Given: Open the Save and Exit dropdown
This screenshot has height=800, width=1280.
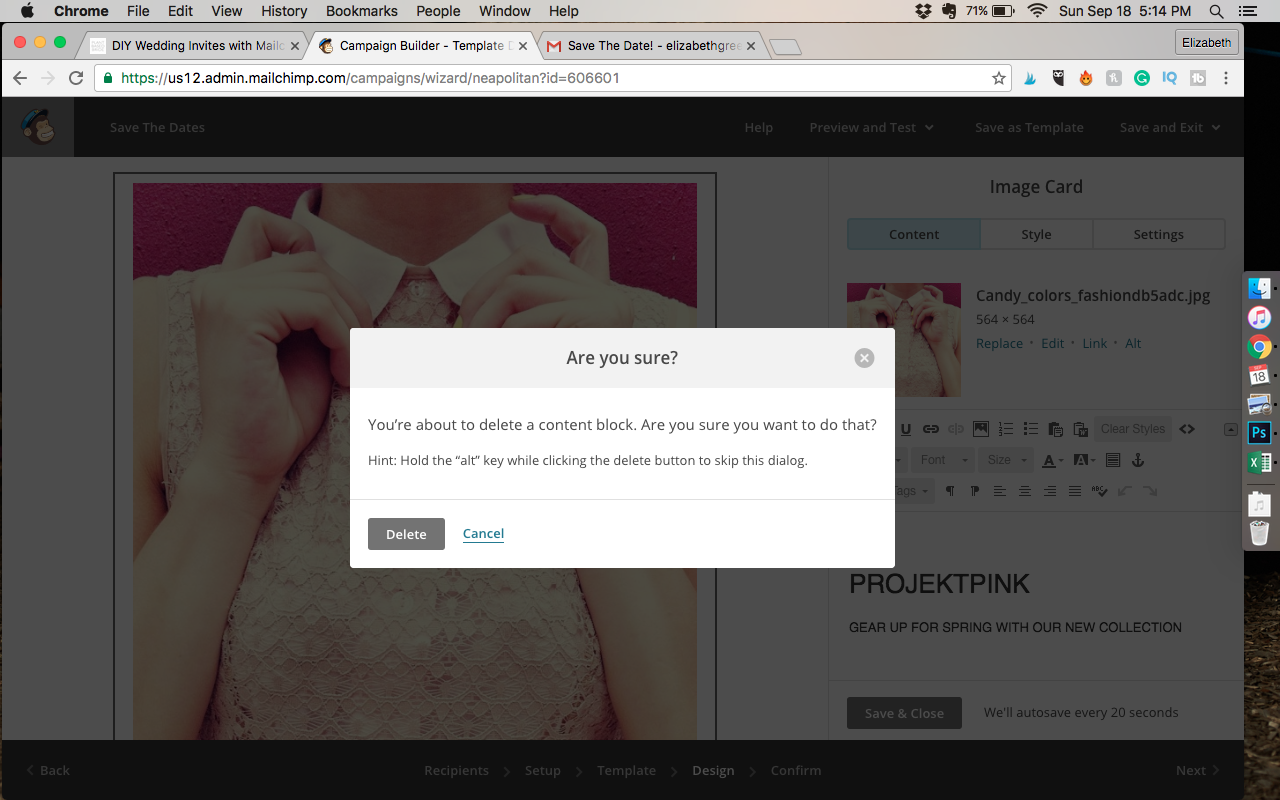Looking at the screenshot, I should (x=1170, y=127).
